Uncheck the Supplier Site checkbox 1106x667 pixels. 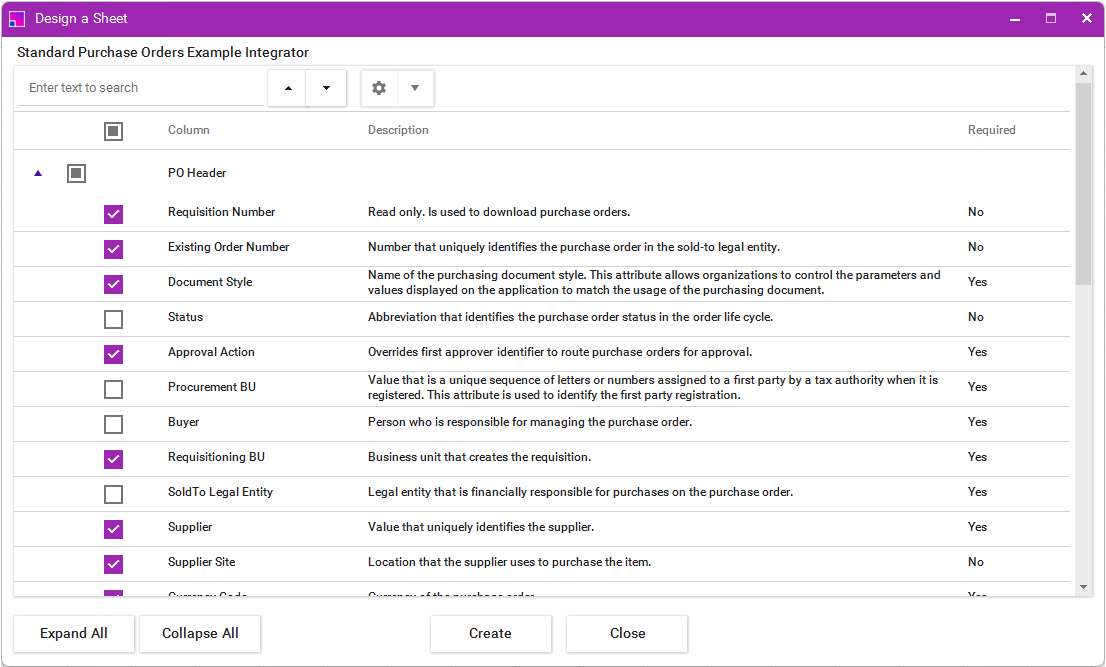click(x=114, y=564)
